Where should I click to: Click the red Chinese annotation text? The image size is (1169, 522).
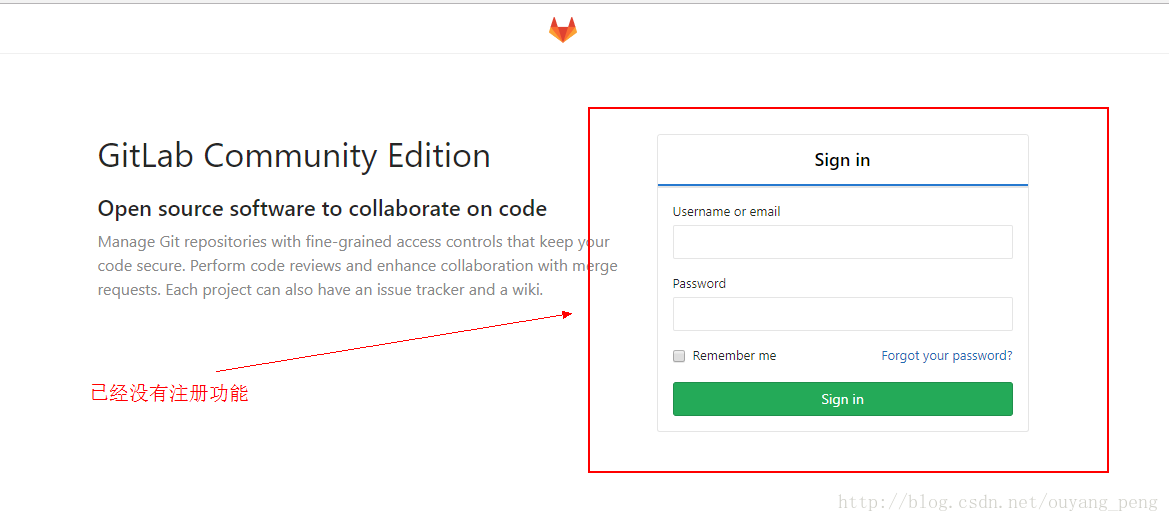pos(169,393)
